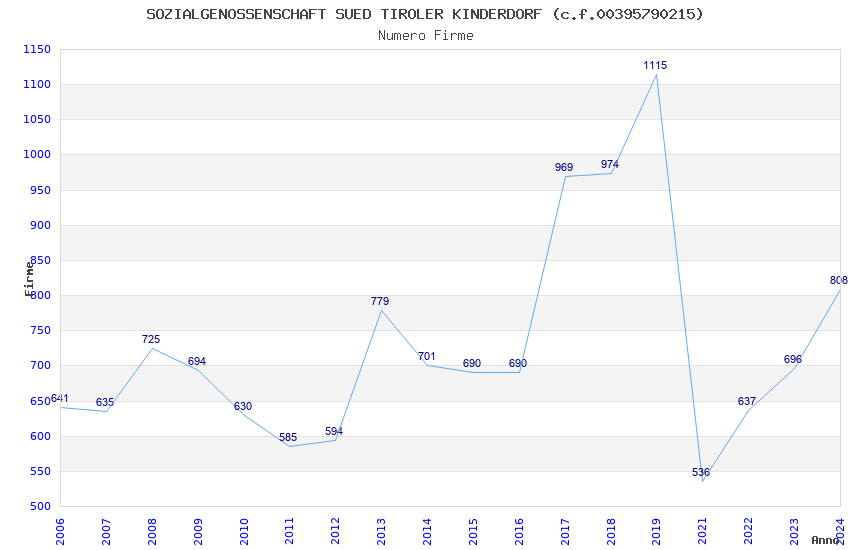Select y-axis value 1150
Image resolution: width=850 pixels, height=550 pixels.
37,49
